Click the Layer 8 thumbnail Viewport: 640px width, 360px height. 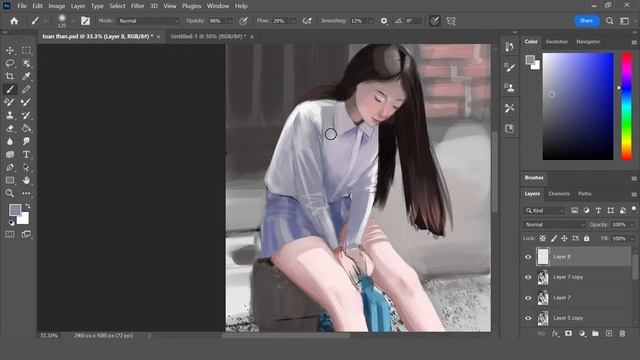click(x=543, y=257)
